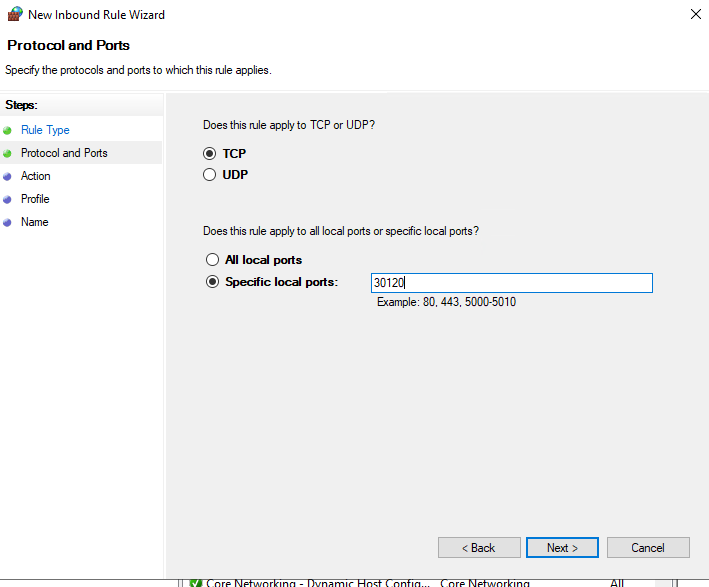
Task: Select the Name step in sidebar
Action: tap(34, 222)
